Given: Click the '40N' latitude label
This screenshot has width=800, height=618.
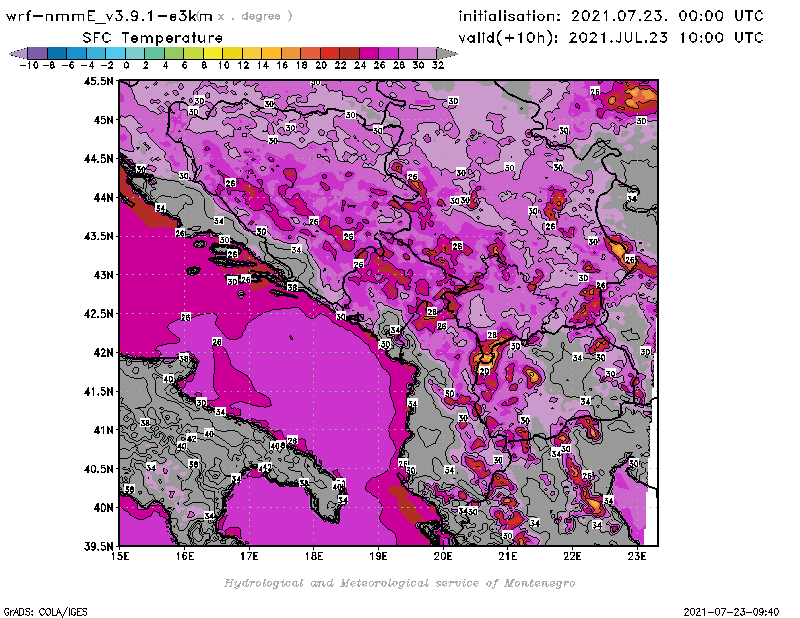Looking at the screenshot, I should [103, 508].
